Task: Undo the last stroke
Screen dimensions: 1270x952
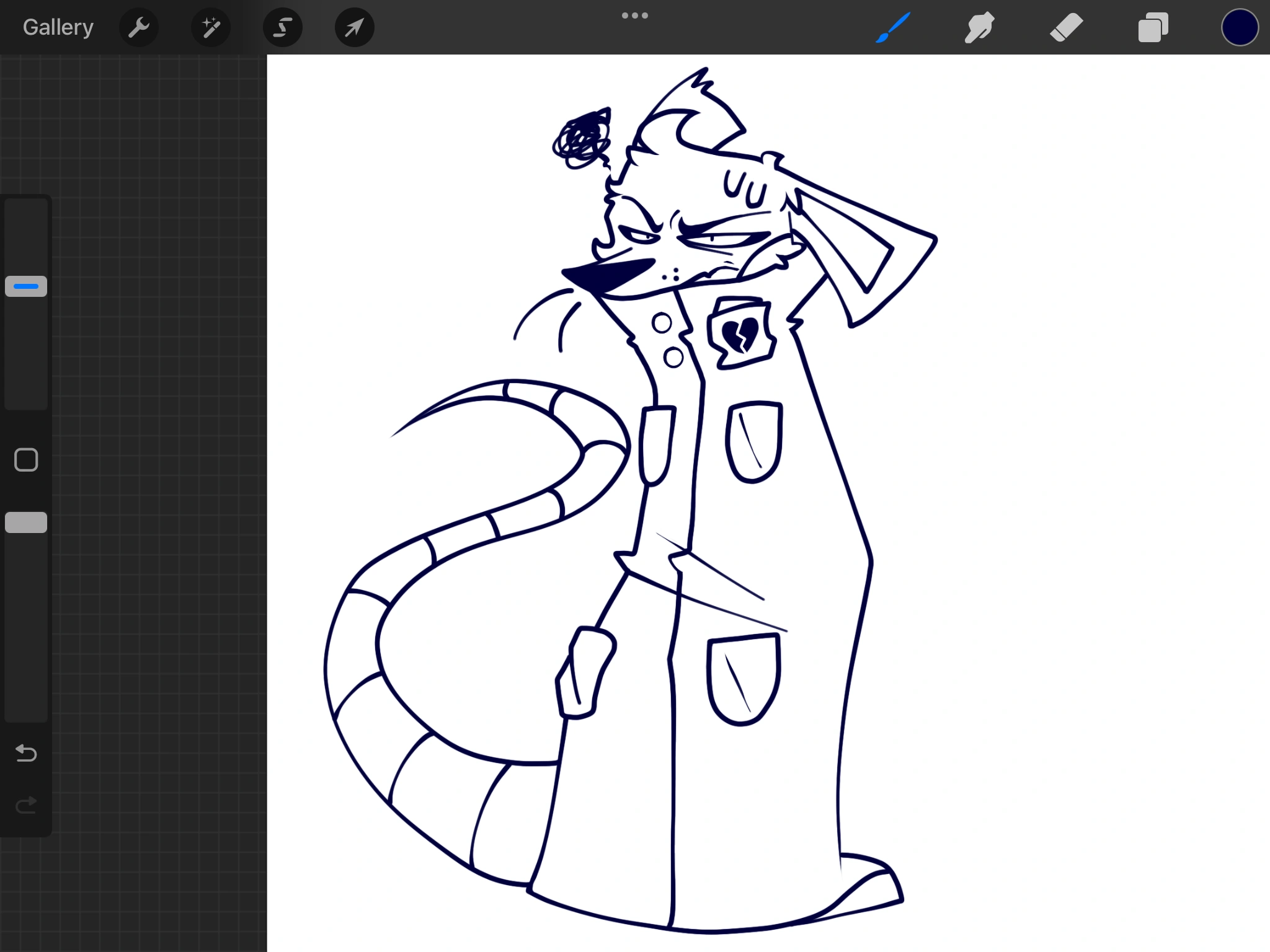Action: click(26, 753)
